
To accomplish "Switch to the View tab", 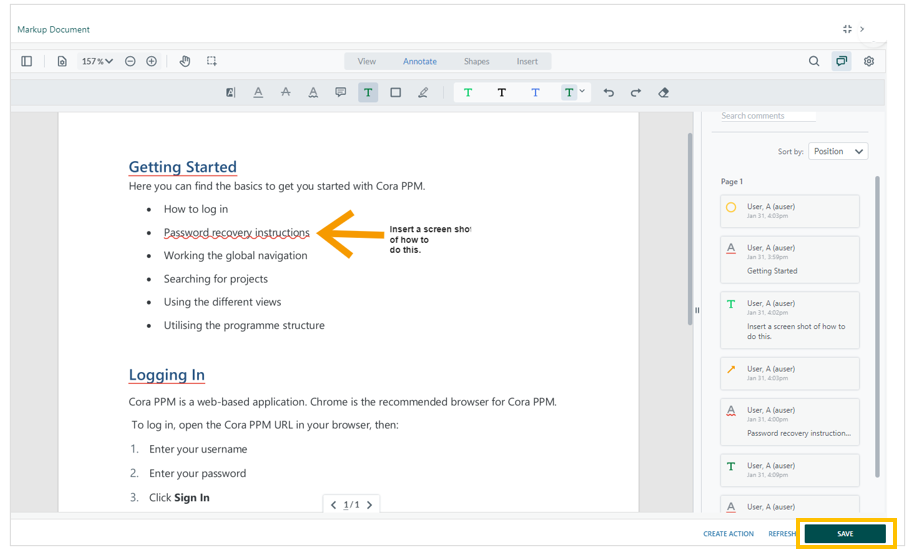I will [x=366, y=61].
